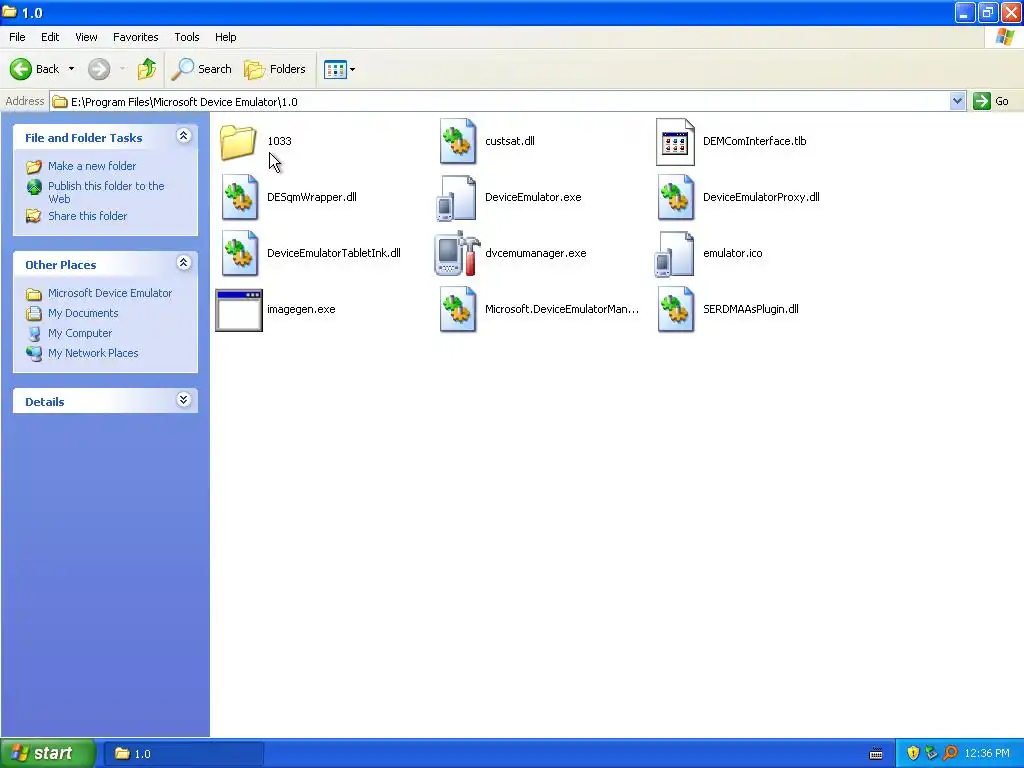Image resolution: width=1024 pixels, height=768 pixels.
Task: Click Share this folder
Action: coord(88,216)
